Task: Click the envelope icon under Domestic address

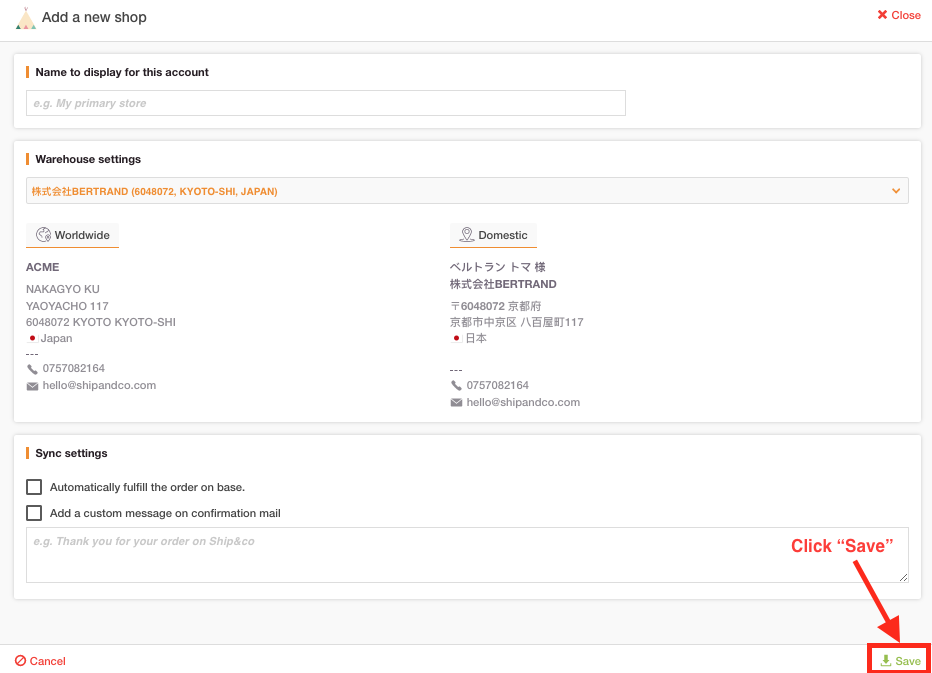Action: [x=456, y=403]
